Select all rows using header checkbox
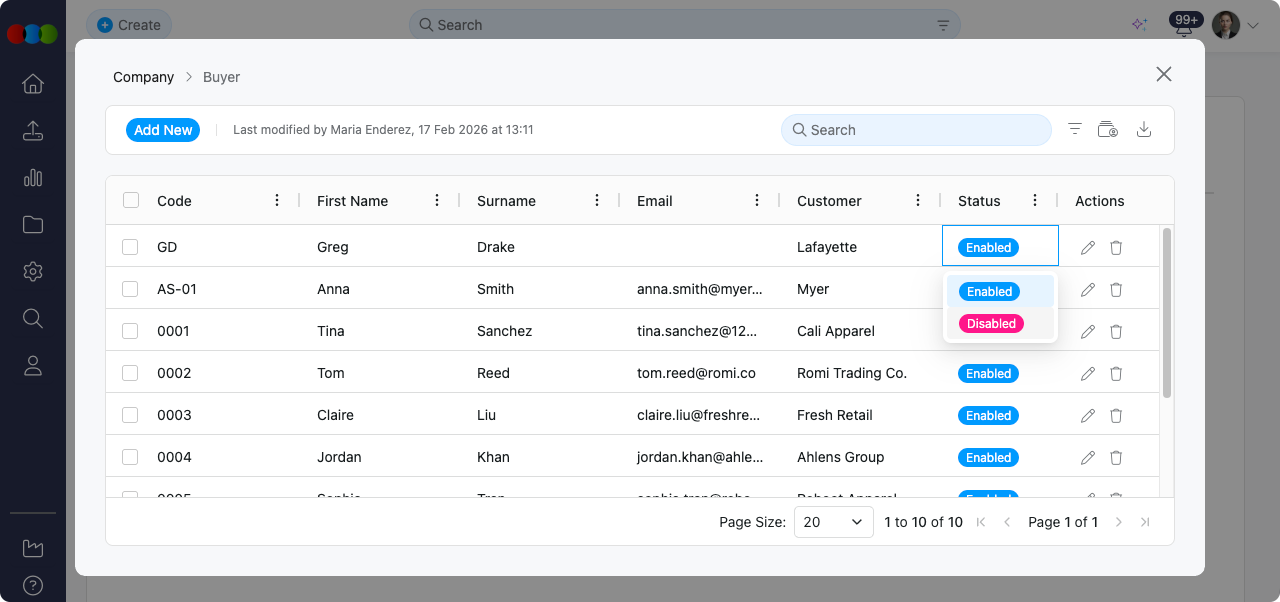This screenshot has height=602, width=1280. click(131, 200)
